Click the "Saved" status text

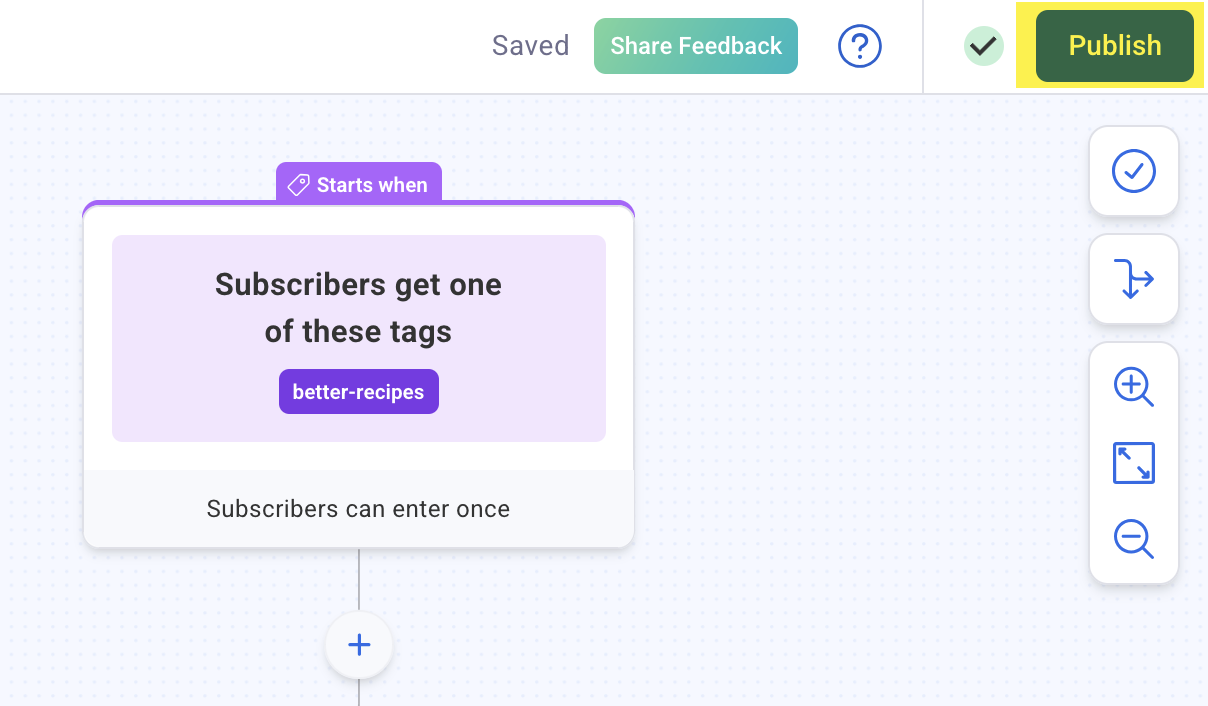click(x=530, y=46)
